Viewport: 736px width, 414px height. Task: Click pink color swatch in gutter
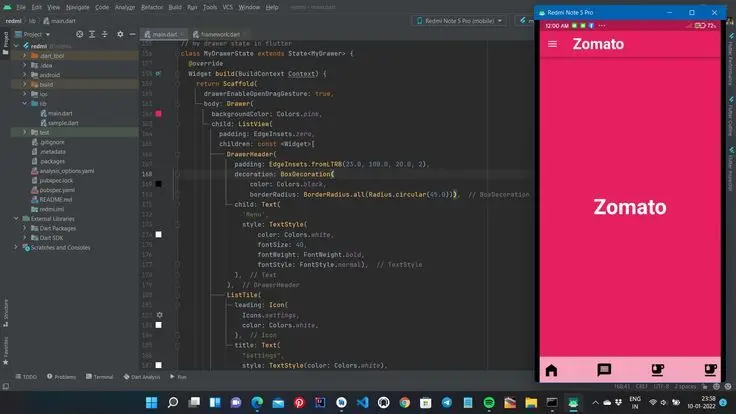[x=159, y=114]
